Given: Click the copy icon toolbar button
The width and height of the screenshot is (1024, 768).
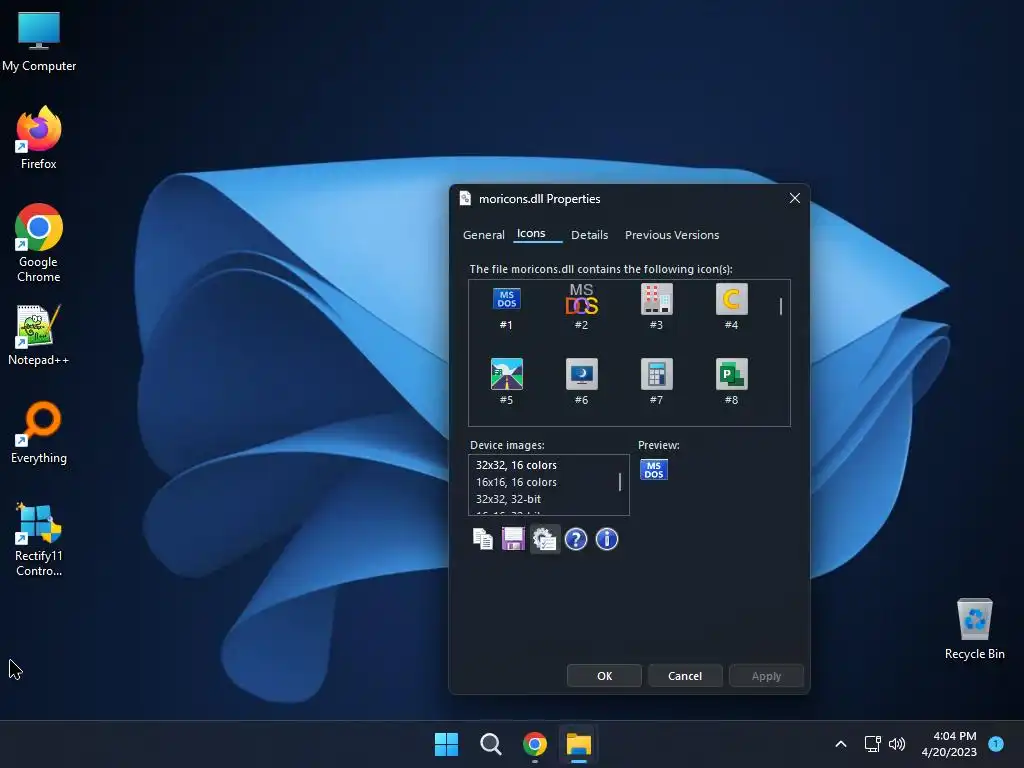Looking at the screenshot, I should click(483, 539).
